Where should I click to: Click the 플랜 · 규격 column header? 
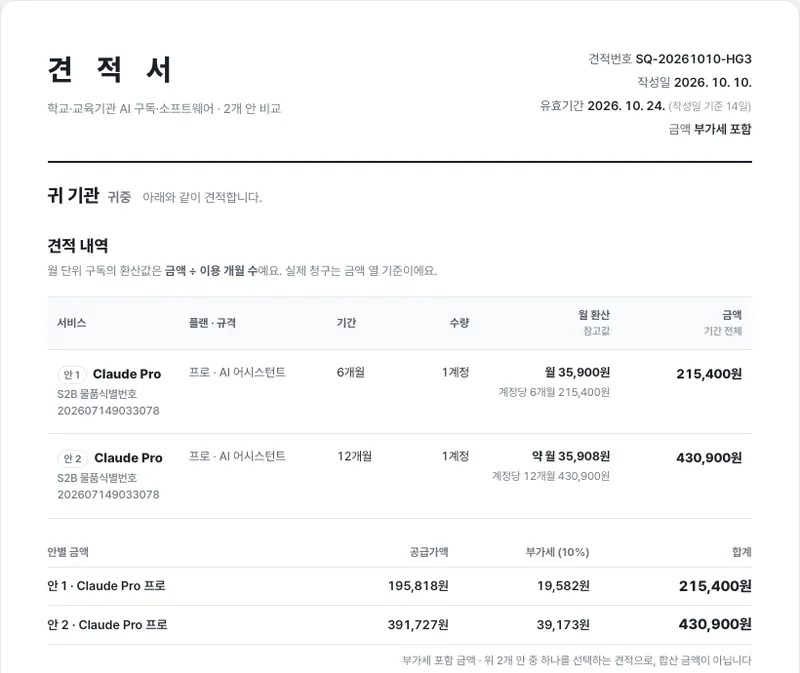pos(212,323)
